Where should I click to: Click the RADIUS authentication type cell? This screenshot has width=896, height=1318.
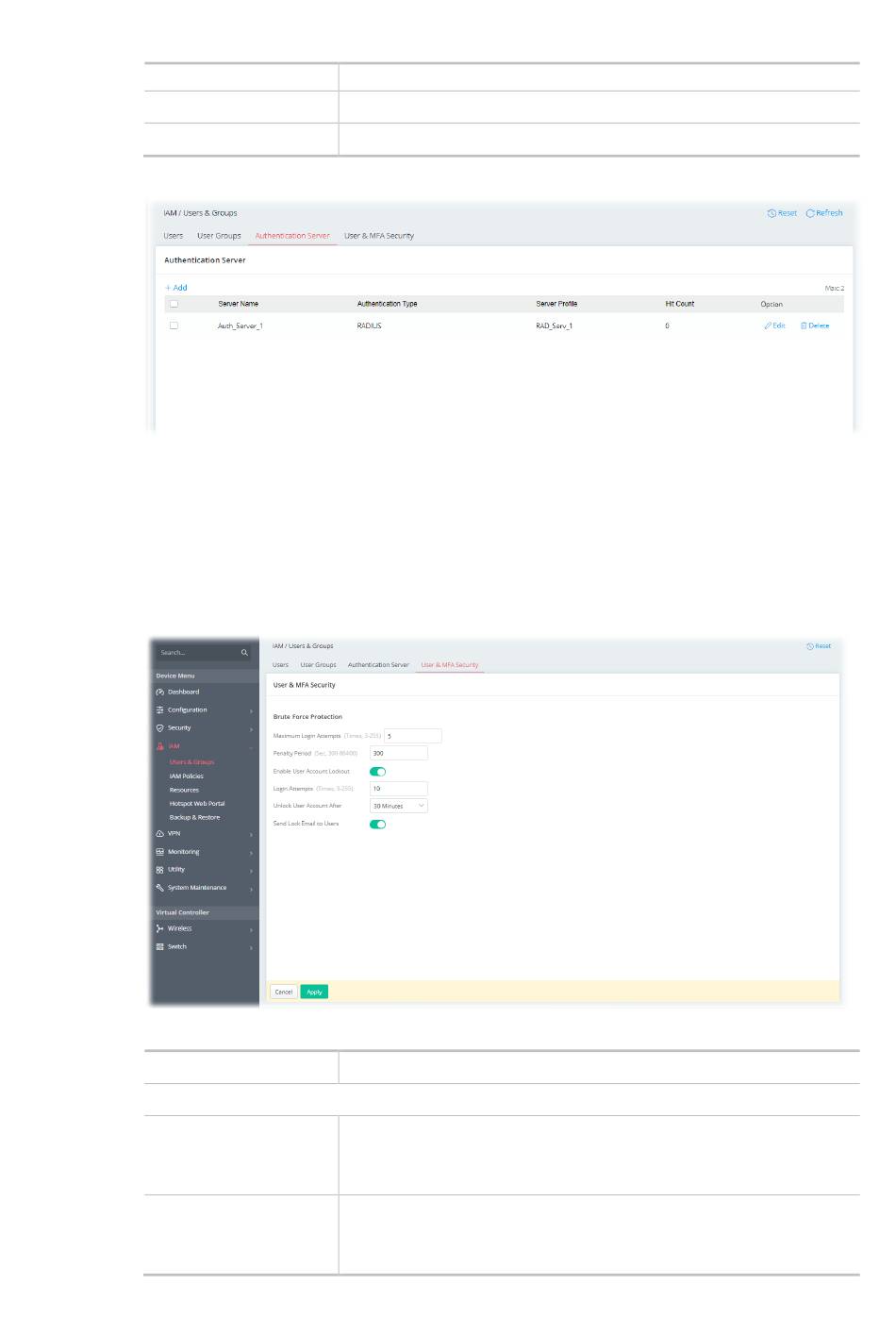coord(369,325)
